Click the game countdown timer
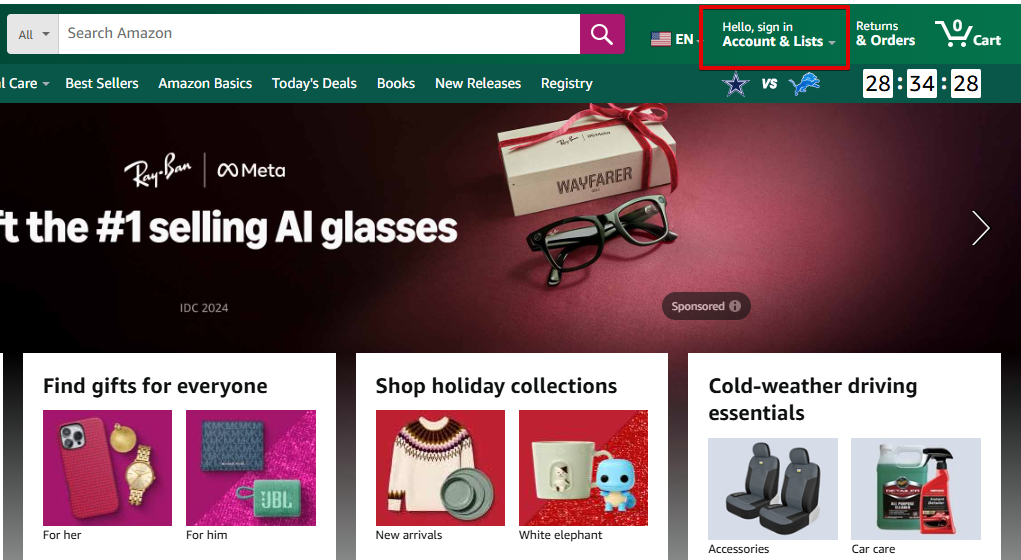The height and width of the screenshot is (560, 1021). pos(921,83)
